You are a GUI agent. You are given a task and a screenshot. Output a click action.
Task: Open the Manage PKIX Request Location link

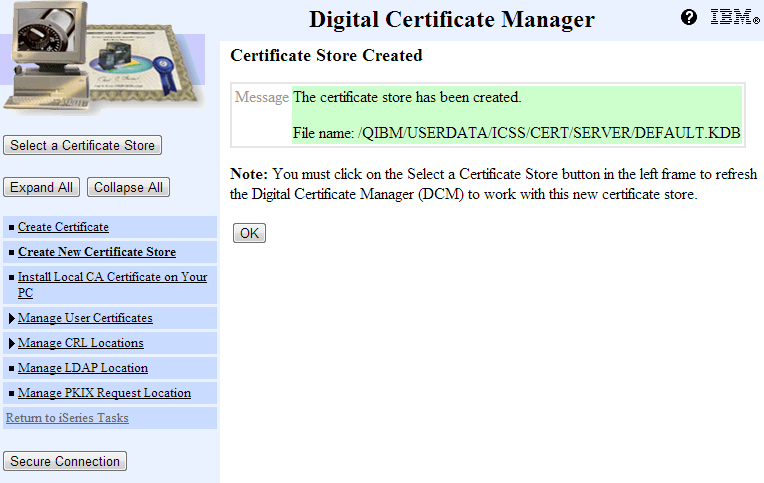(104, 393)
